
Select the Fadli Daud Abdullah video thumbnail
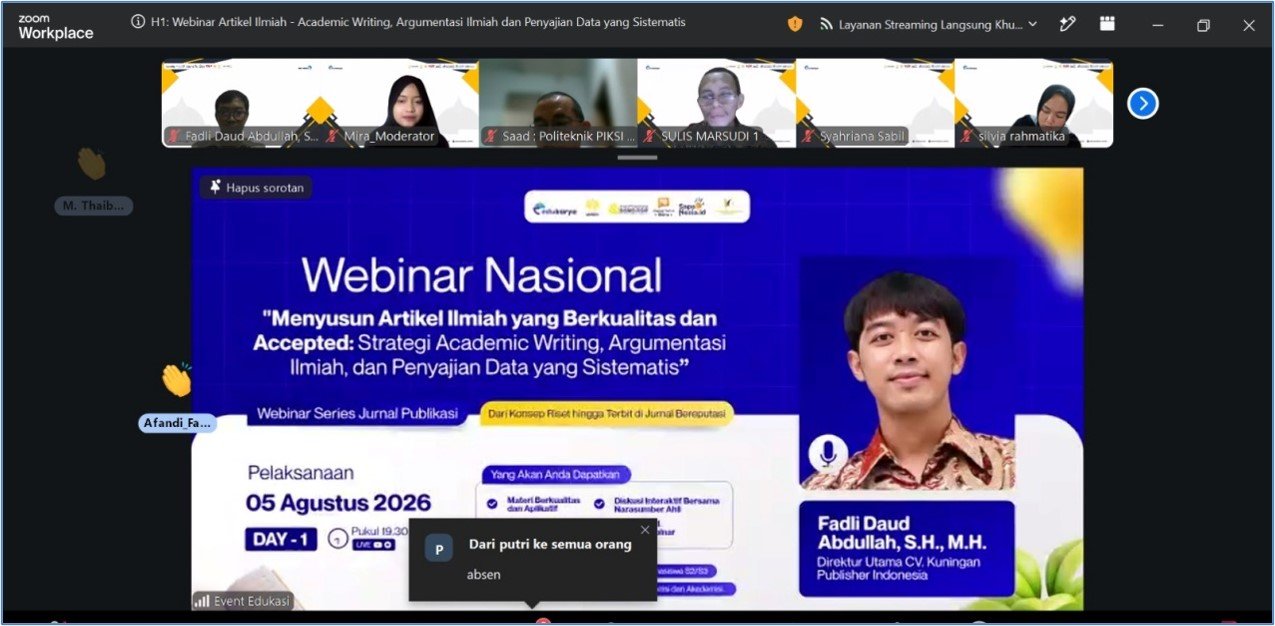click(x=241, y=103)
